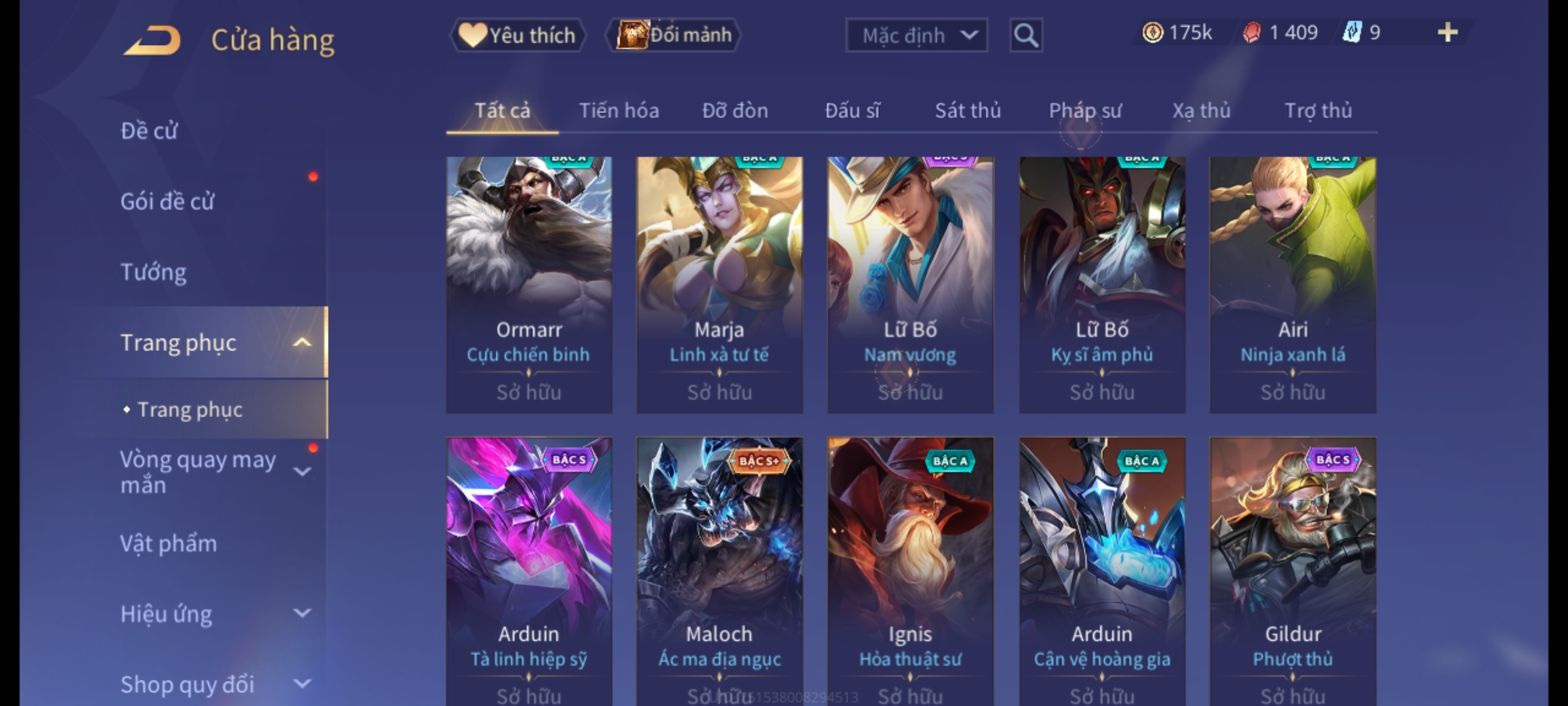1568x706 pixels.
Task: Go to the Tướng sidebar section
Action: point(154,272)
